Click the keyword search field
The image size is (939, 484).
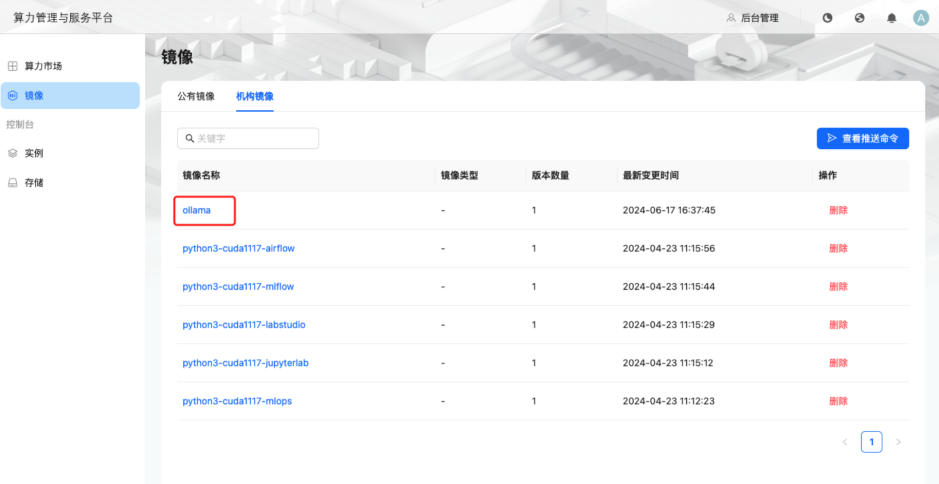(248, 138)
